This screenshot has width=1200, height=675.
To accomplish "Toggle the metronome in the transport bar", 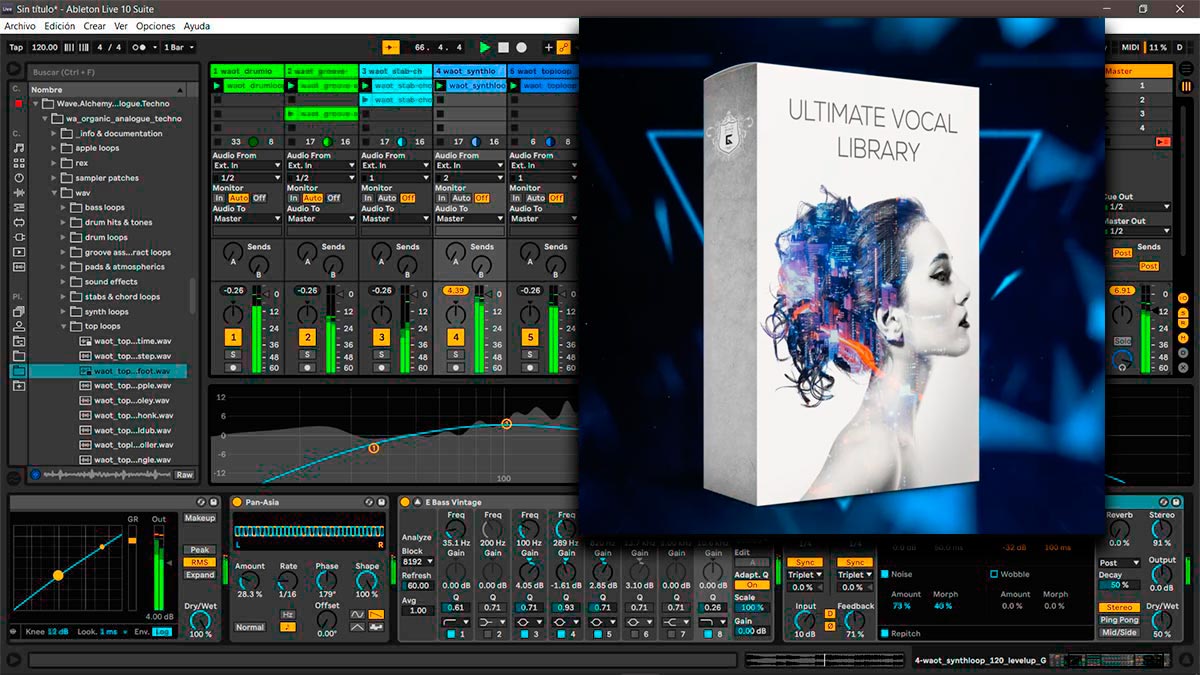I will pyautogui.click(x=142, y=47).
